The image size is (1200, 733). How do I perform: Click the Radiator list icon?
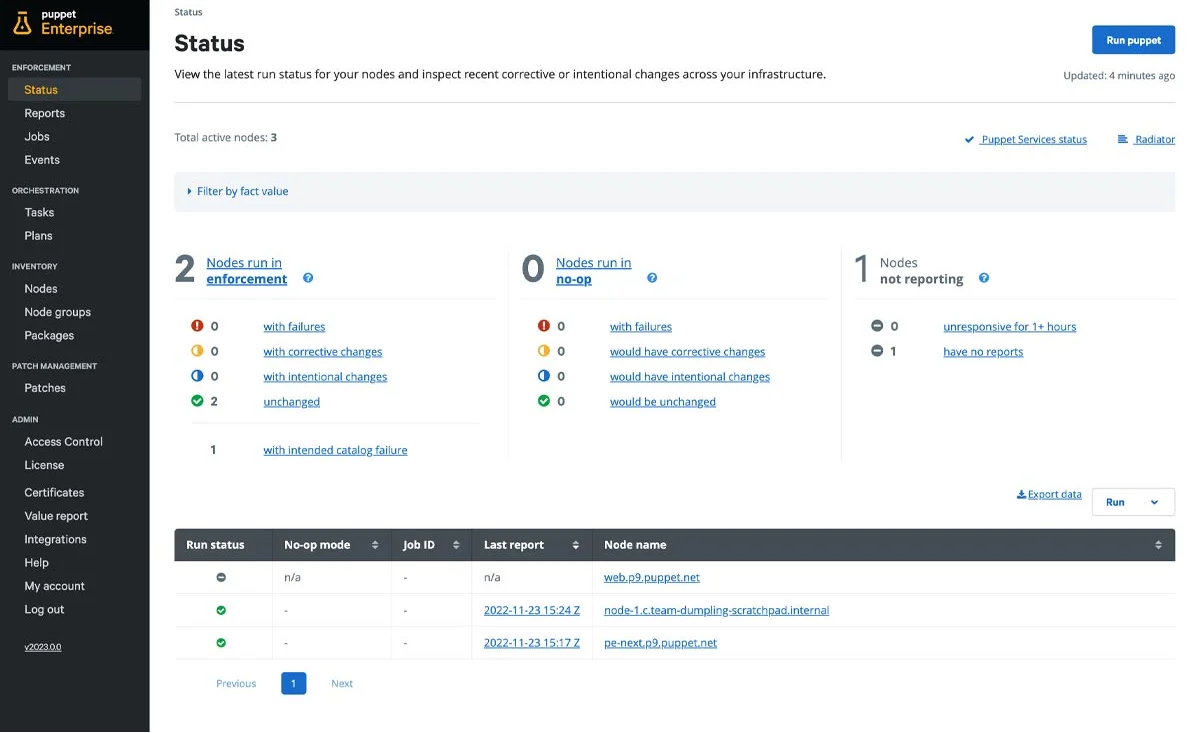tap(1123, 139)
